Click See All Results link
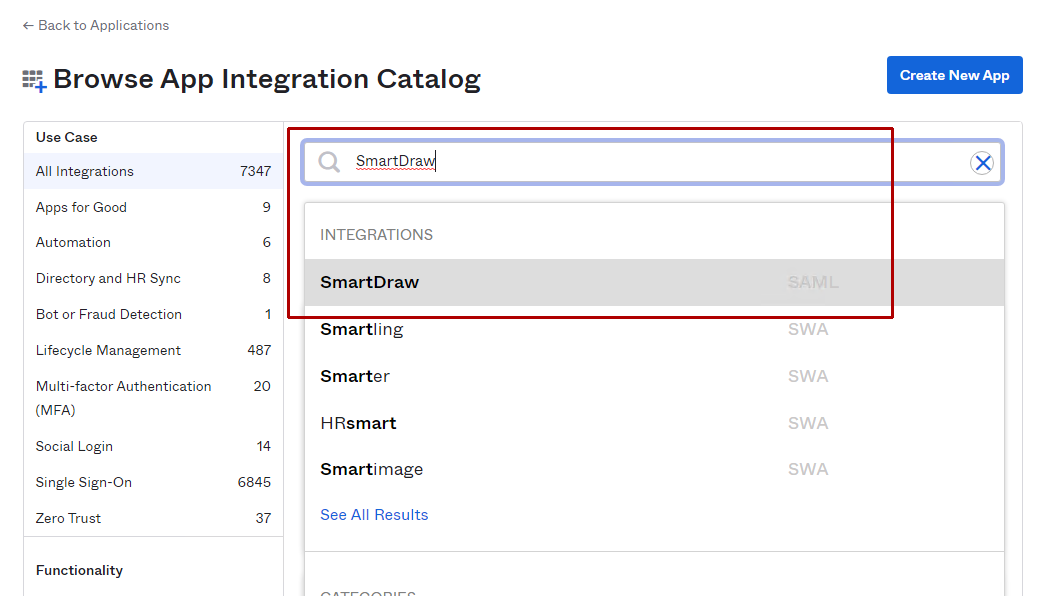Screen dimensions: 1055x596 coord(374,515)
